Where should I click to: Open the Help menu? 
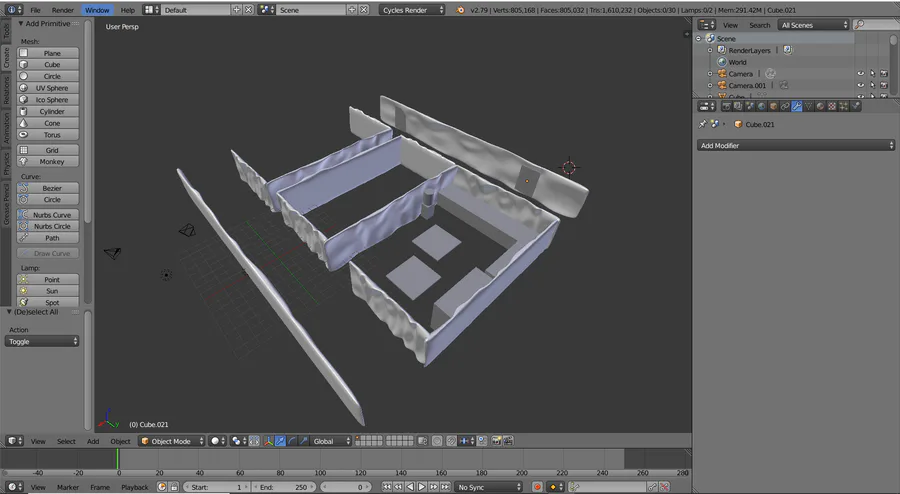click(127, 10)
